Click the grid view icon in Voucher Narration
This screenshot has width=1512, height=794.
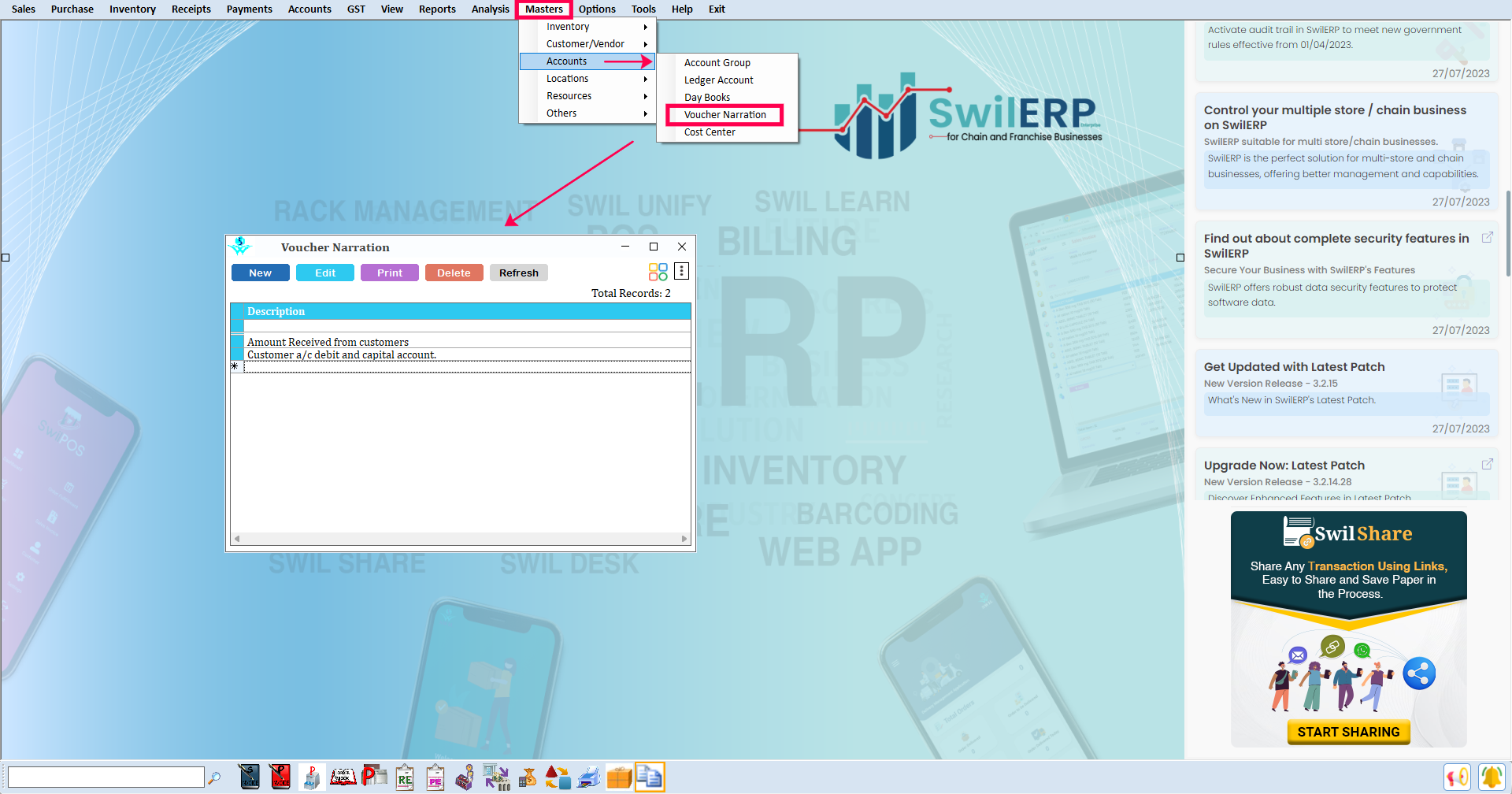pyautogui.click(x=658, y=273)
